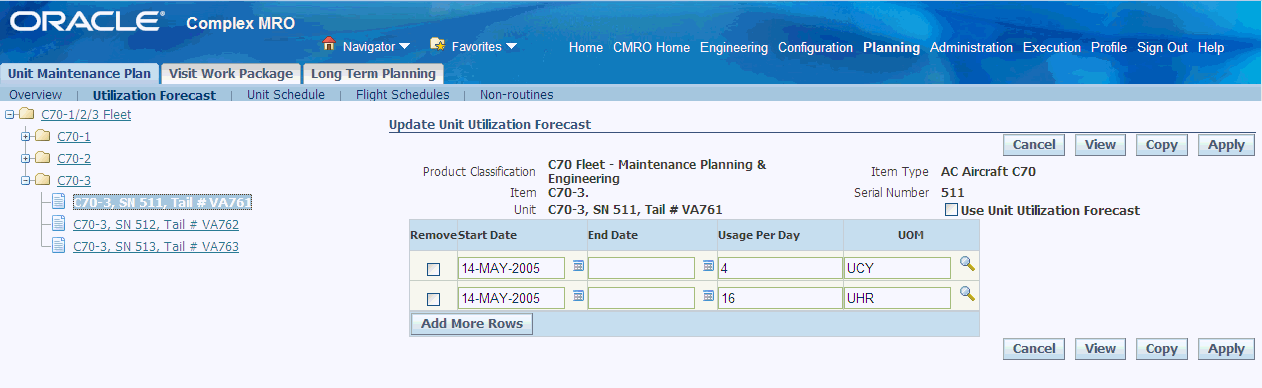Open calendar picker for second row End Date

[708, 297]
